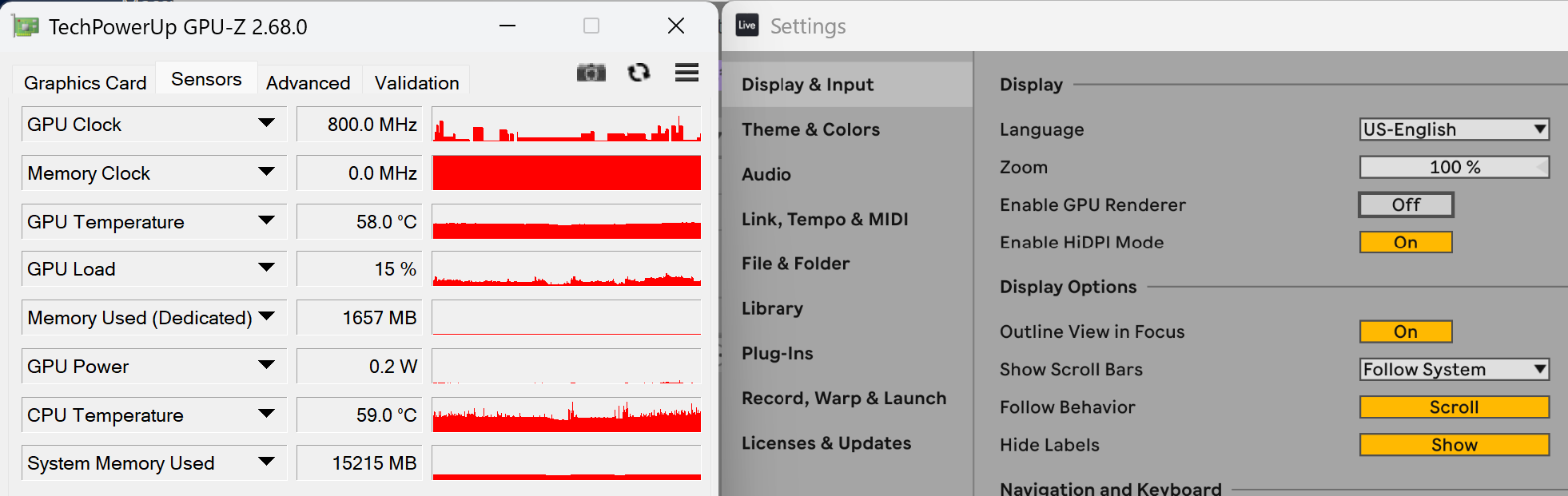The image size is (1568, 496).
Task: Click the Follow Behavior Scroll button
Action: (x=1454, y=407)
